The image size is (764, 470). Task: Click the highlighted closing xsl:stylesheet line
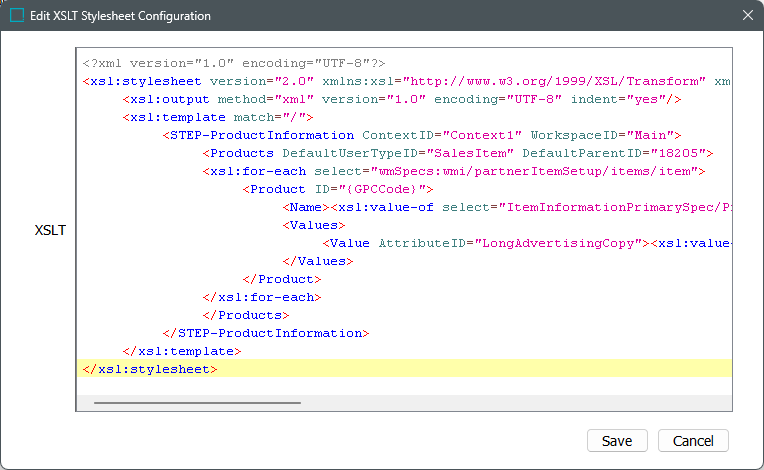149,369
